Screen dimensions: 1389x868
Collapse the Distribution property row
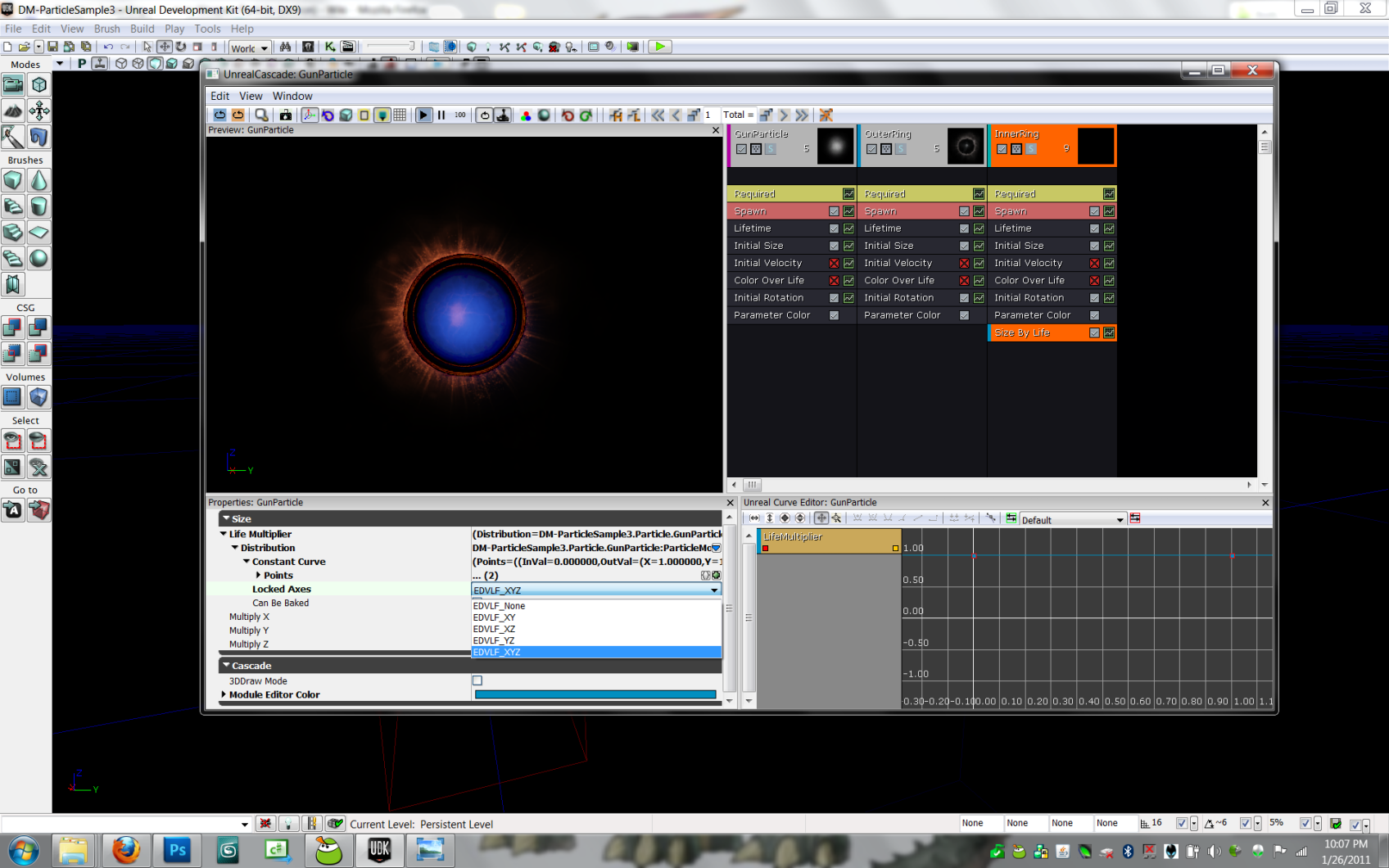234,548
